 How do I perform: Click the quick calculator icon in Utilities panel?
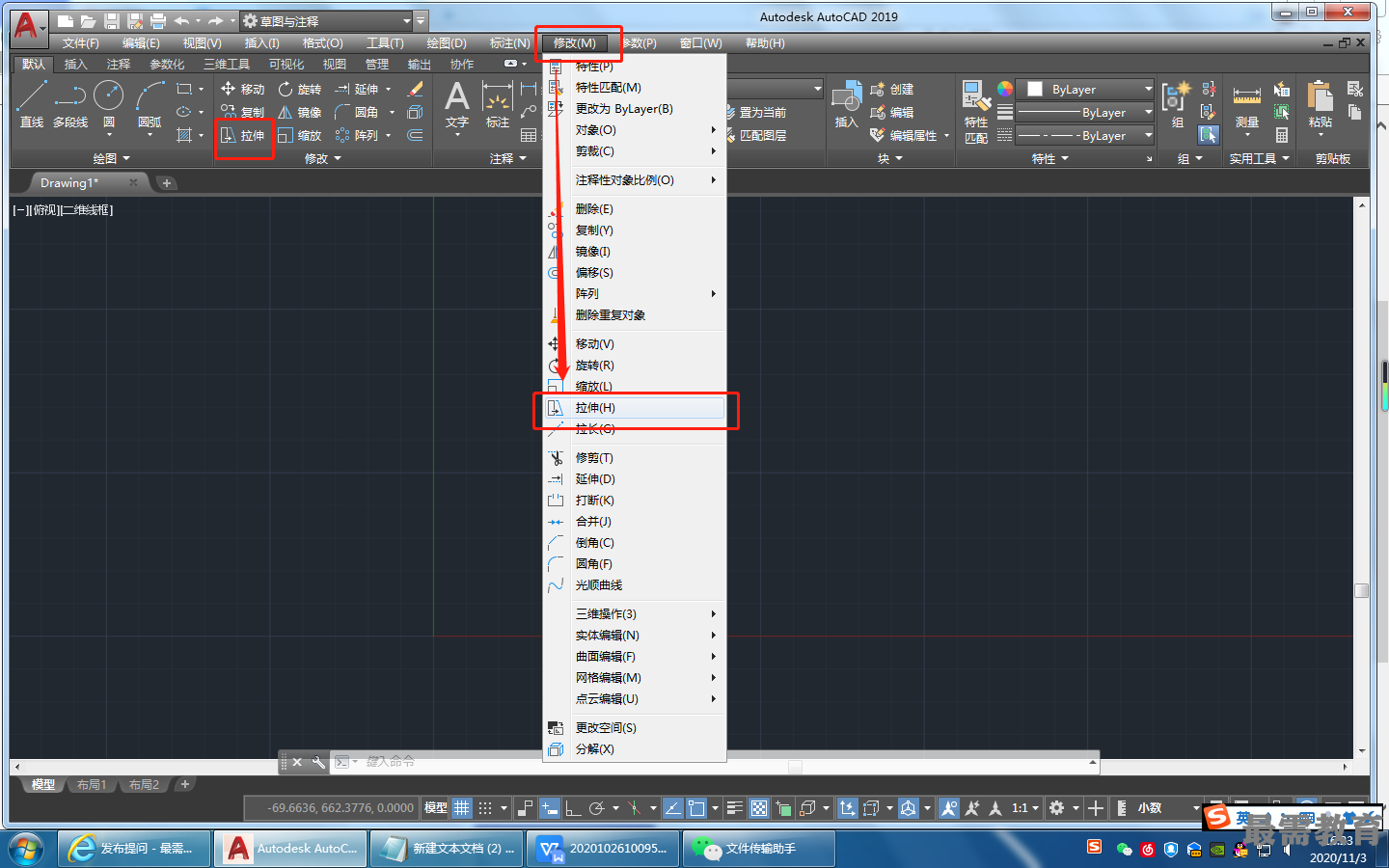point(1282,135)
